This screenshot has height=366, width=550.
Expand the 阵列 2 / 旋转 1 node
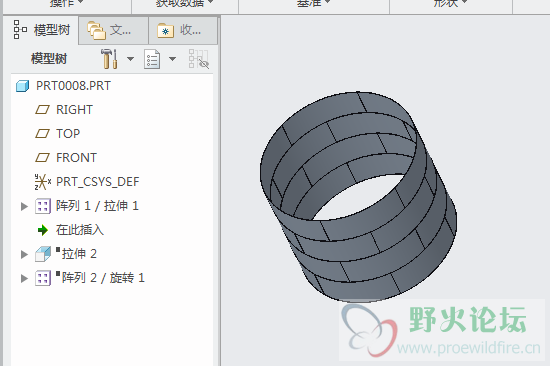pyautogui.click(x=24, y=278)
